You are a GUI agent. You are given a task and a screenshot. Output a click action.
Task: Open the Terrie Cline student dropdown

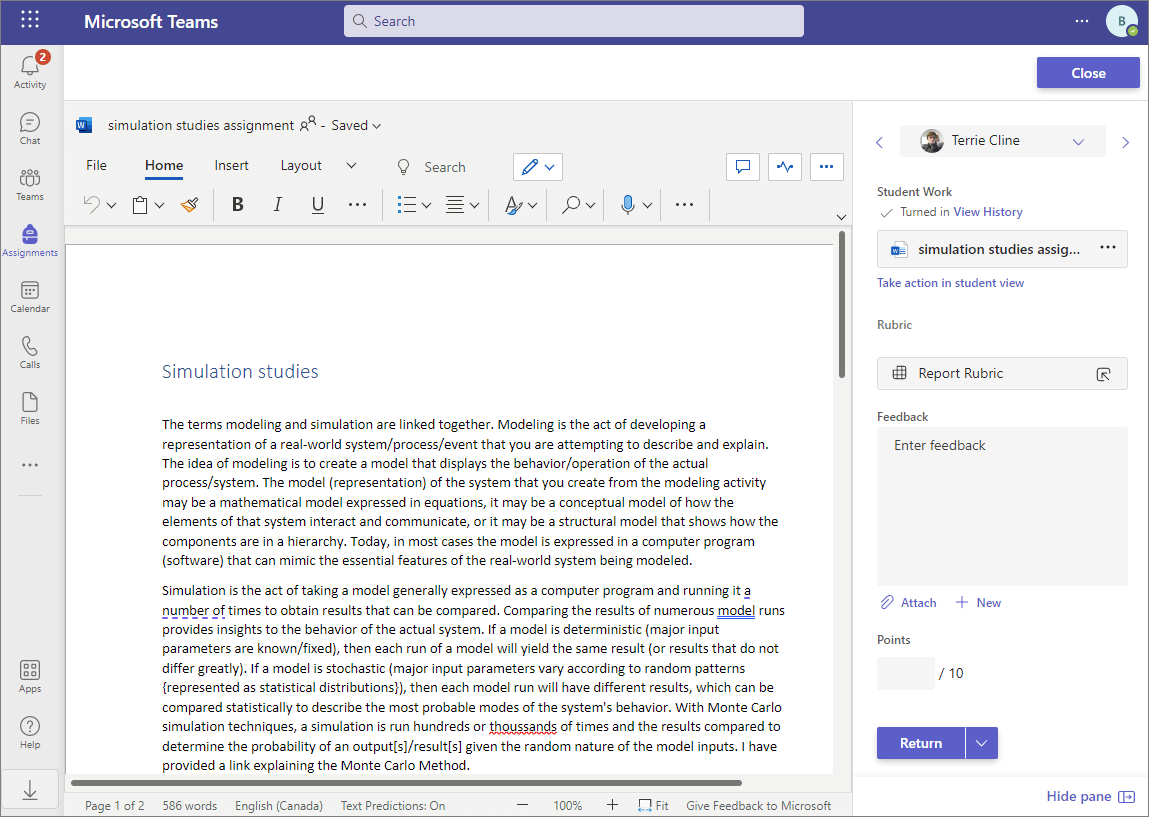click(1078, 141)
